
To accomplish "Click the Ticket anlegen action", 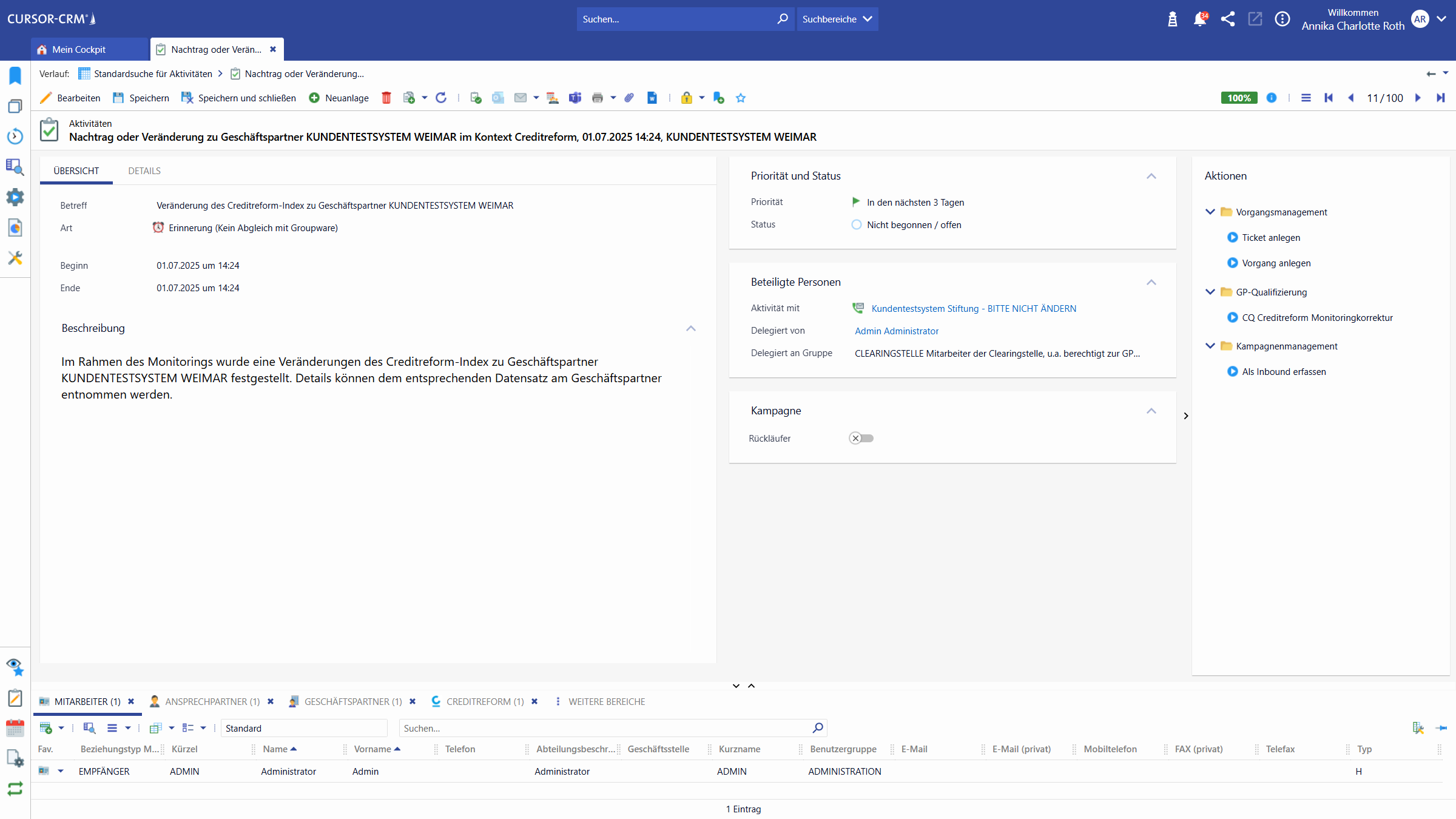I will pos(1271,237).
